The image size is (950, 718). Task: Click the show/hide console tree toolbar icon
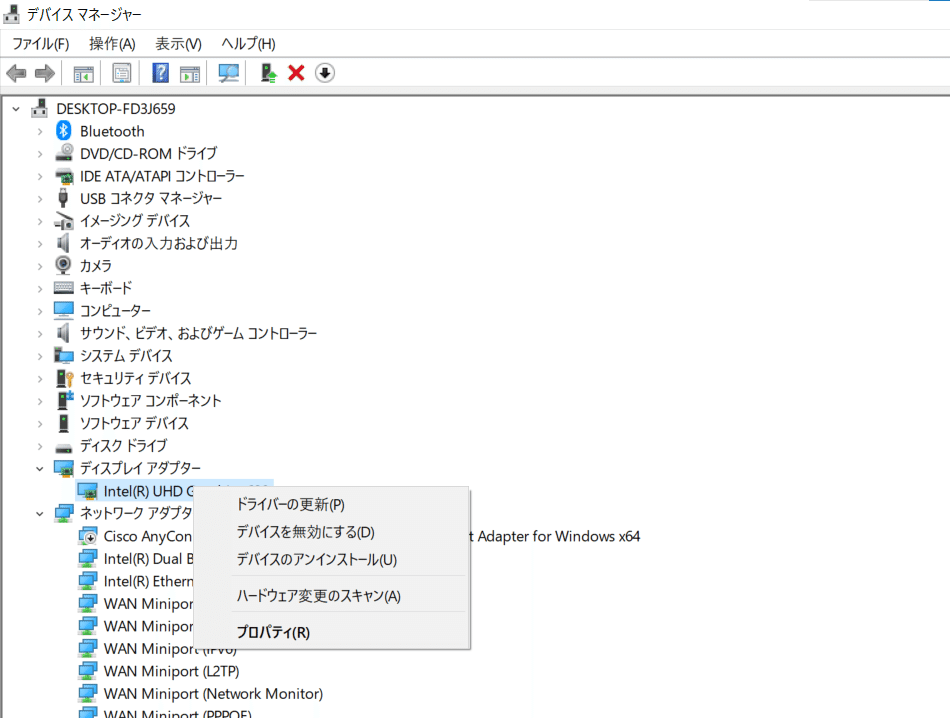[84, 74]
